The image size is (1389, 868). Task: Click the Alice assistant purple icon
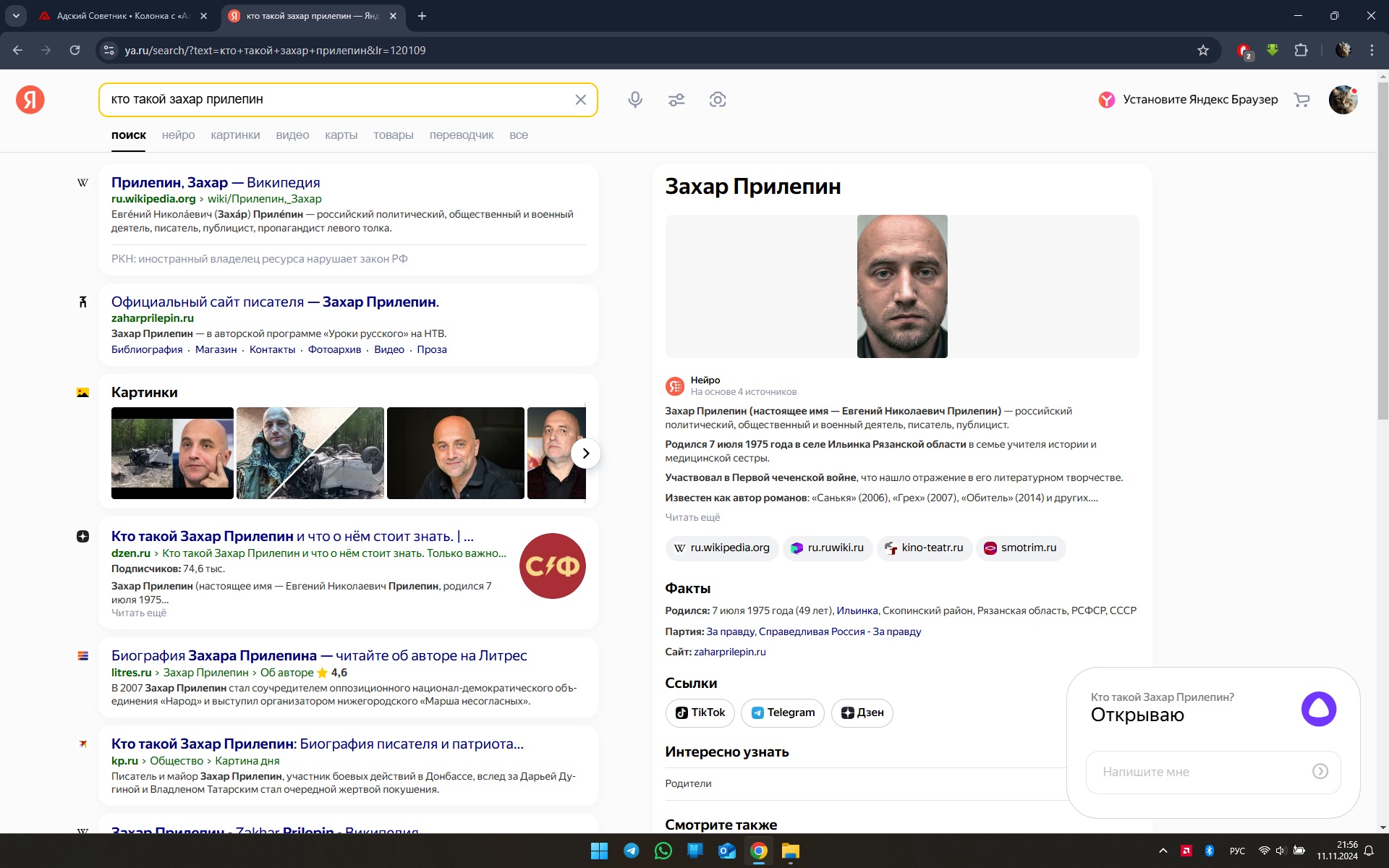(1318, 709)
